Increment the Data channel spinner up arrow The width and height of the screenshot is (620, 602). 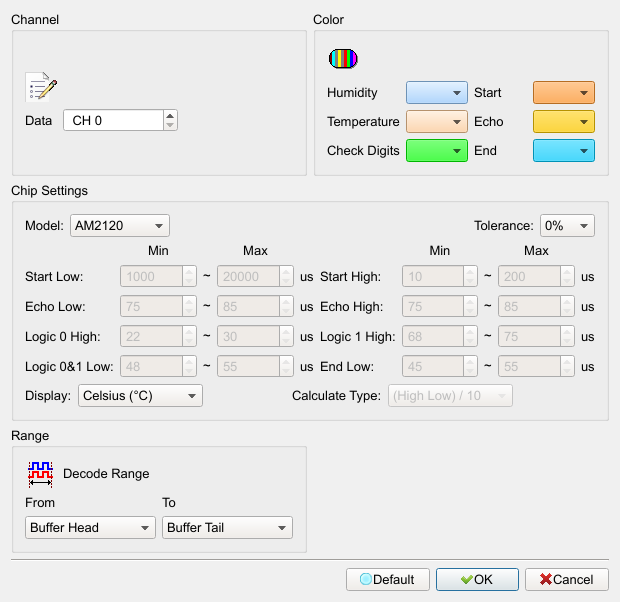(x=170, y=115)
